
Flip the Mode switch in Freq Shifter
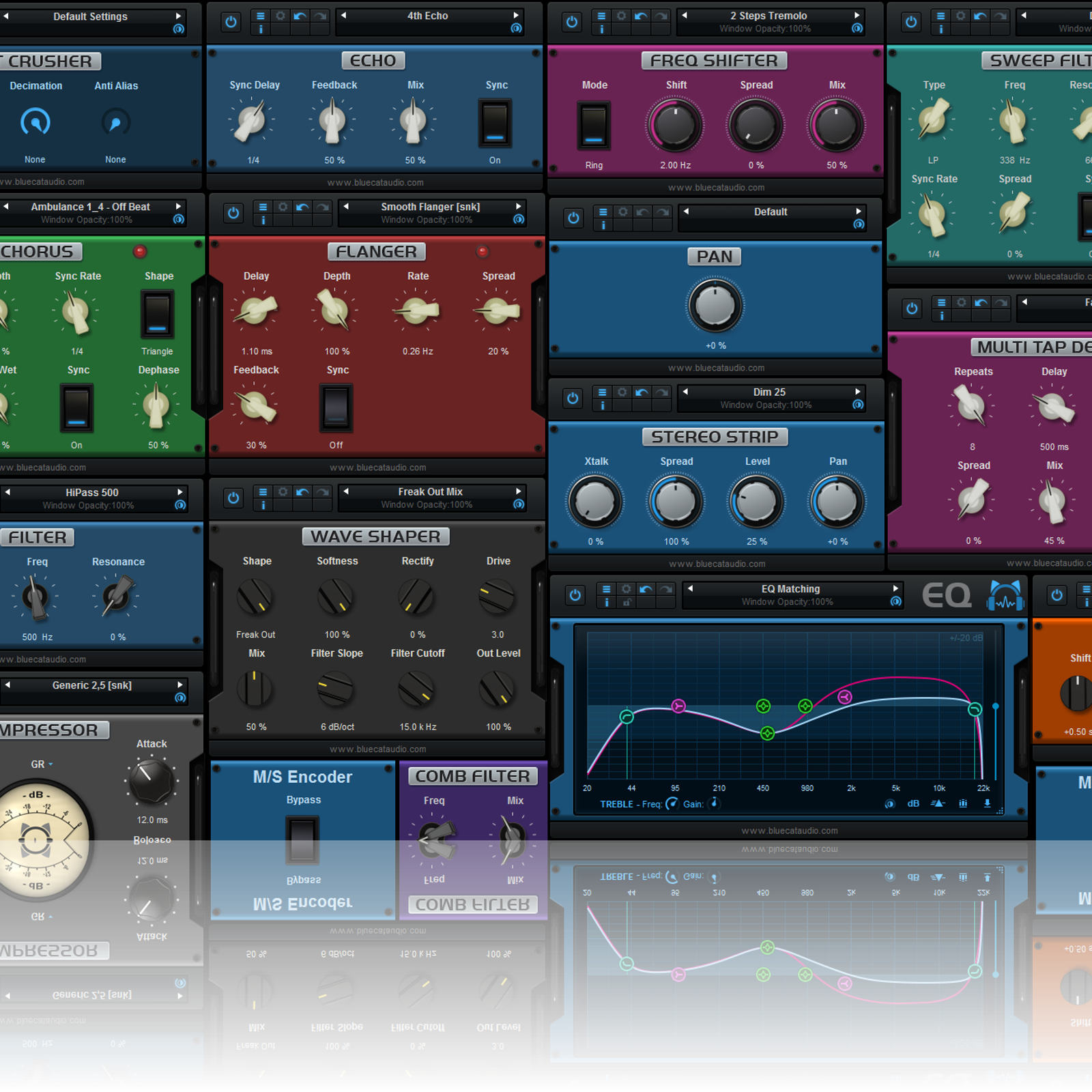pyautogui.click(x=594, y=126)
